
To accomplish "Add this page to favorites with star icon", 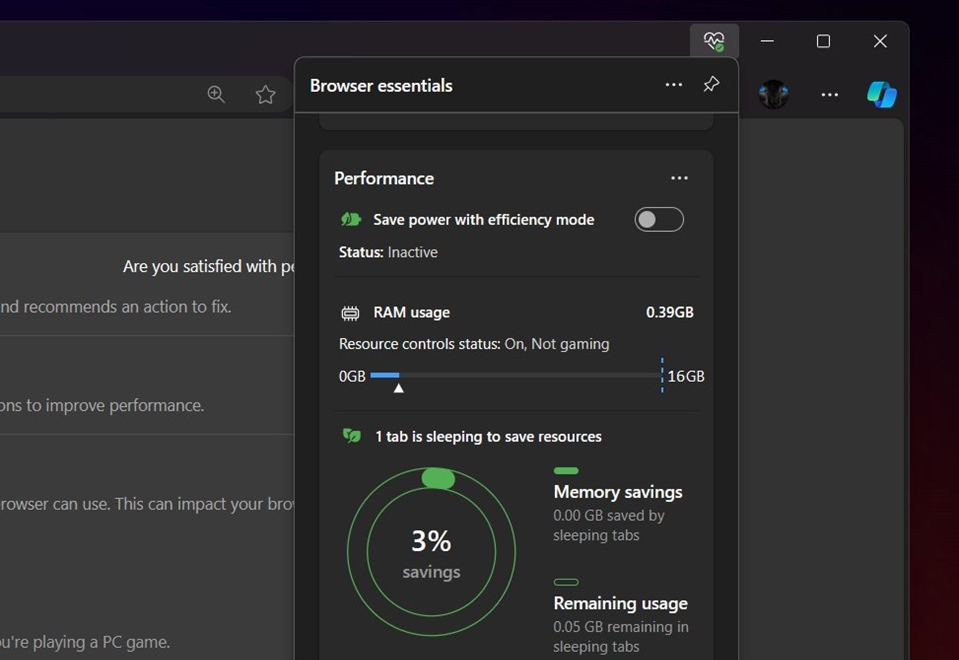I will [265, 94].
